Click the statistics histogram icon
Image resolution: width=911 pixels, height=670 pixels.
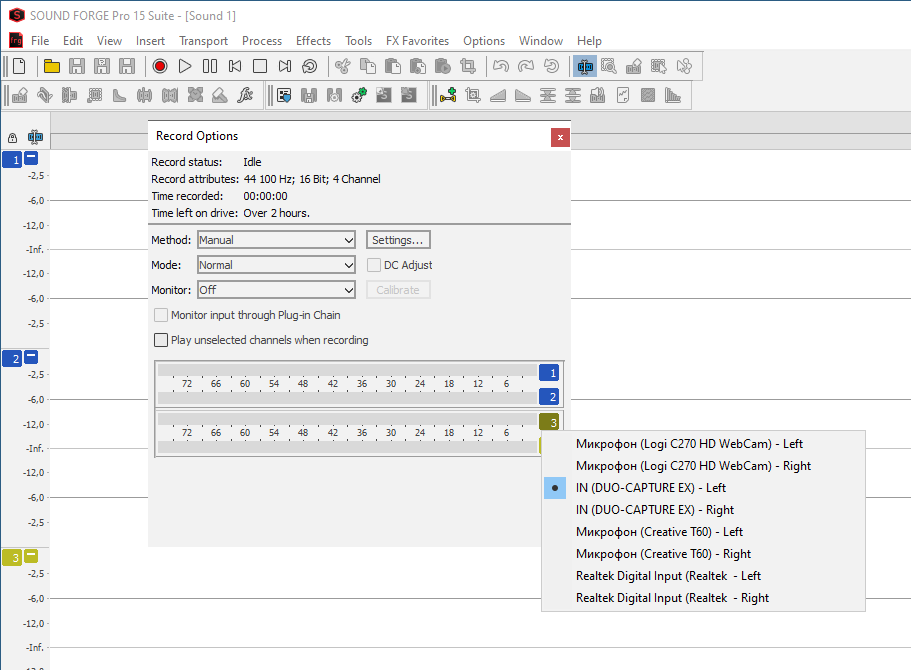pos(673,95)
